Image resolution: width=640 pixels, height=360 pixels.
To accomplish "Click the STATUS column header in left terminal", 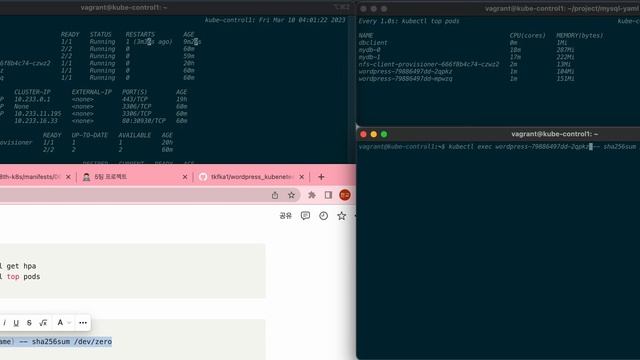I will tap(100, 35).
